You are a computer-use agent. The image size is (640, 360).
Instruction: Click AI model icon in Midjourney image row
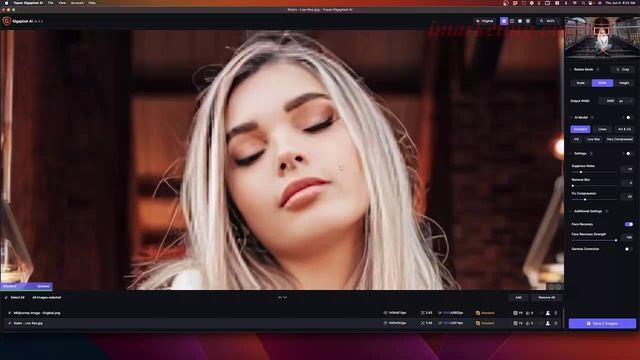(x=478, y=313)
